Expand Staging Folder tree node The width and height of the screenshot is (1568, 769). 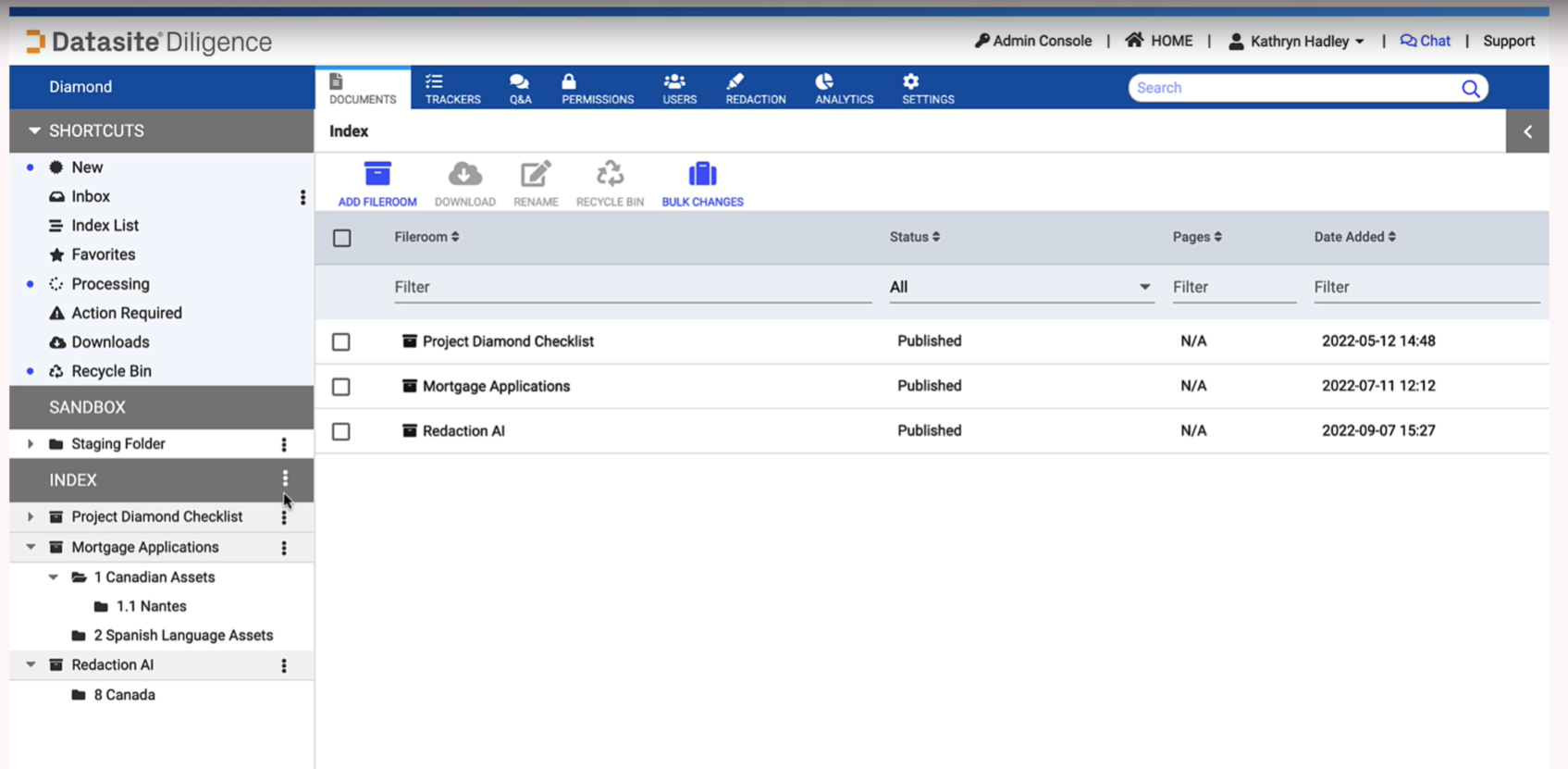31,444
